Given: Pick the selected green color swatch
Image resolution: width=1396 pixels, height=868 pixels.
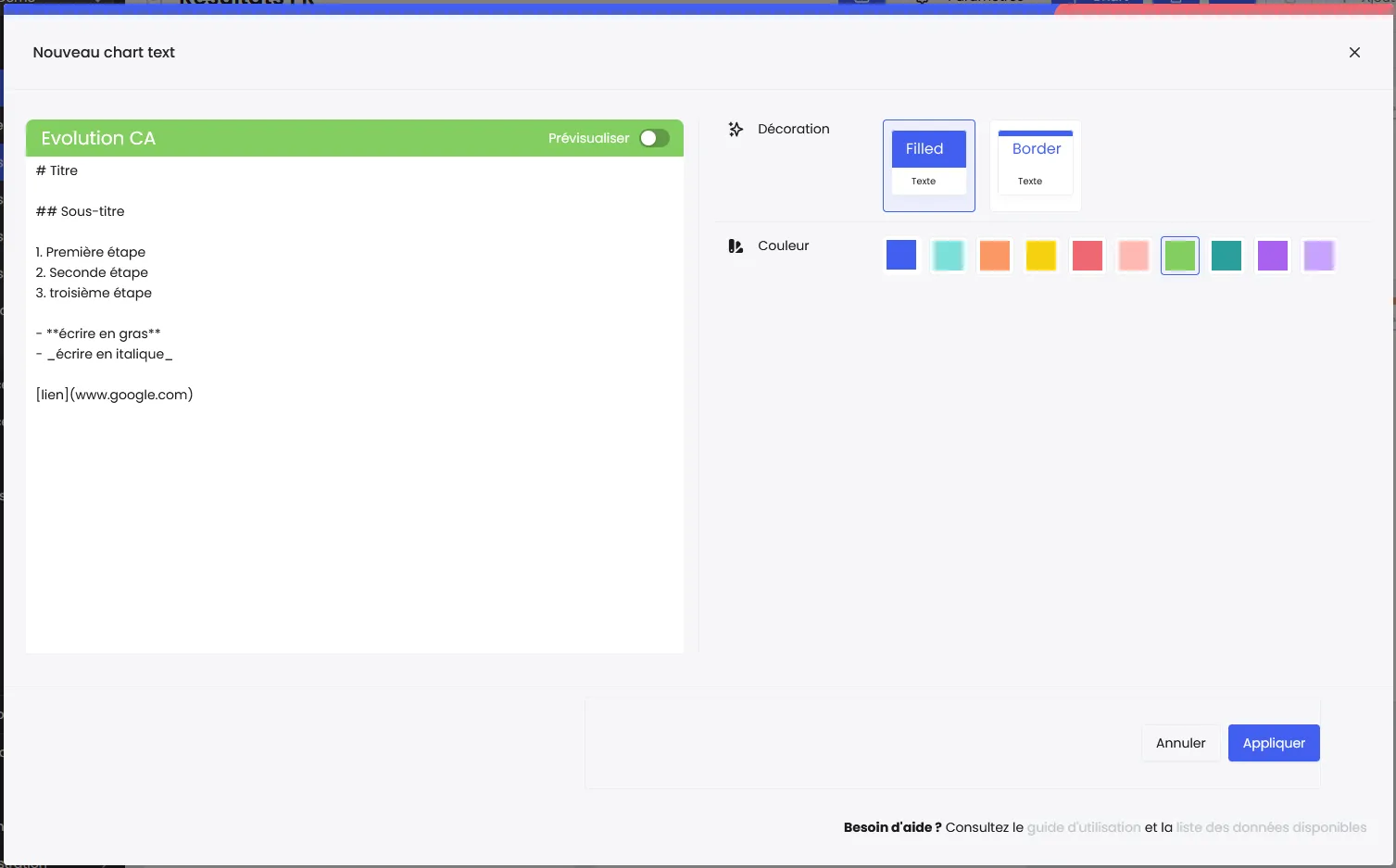Looking at the screenshot, I should [x=1179, y=255].
